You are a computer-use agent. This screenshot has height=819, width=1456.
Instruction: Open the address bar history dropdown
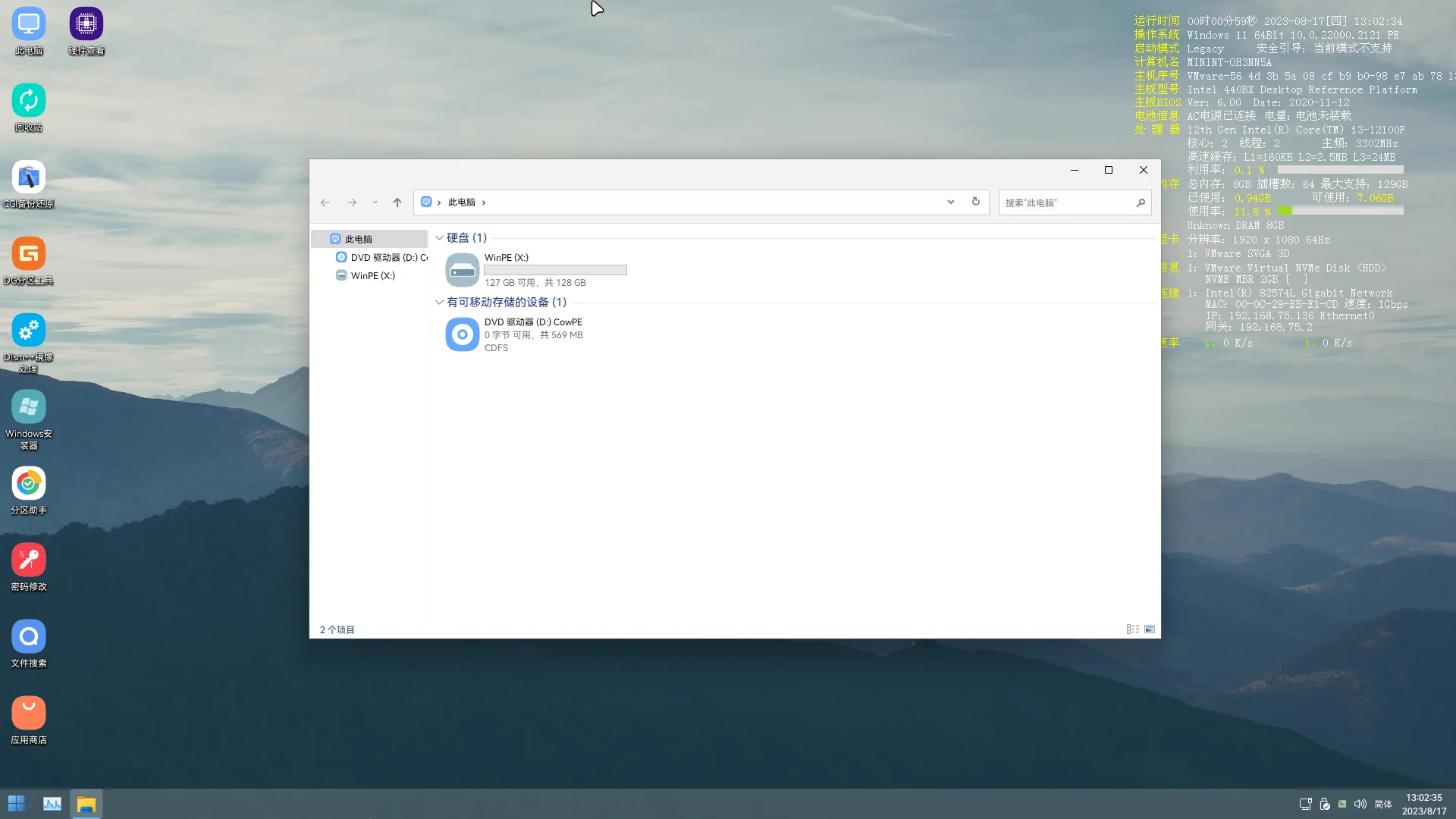[x=950, y=202]
